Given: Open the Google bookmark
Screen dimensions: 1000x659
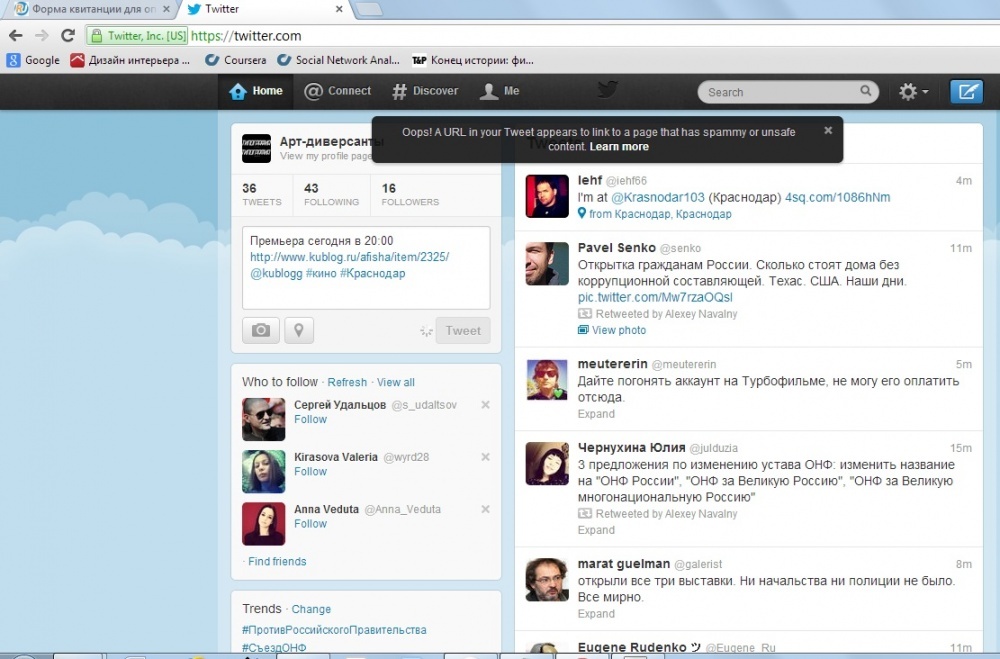Looking at the screenshot, I should coord(33,60).
